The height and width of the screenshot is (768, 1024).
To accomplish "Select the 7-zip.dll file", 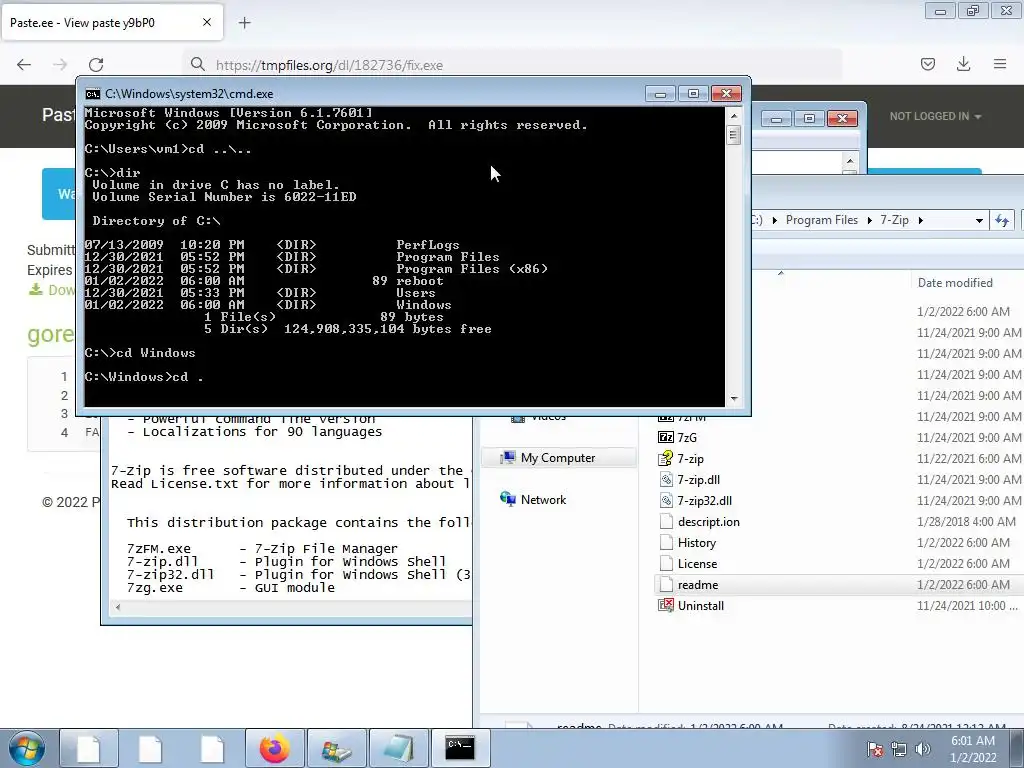I will pos(699,479).
